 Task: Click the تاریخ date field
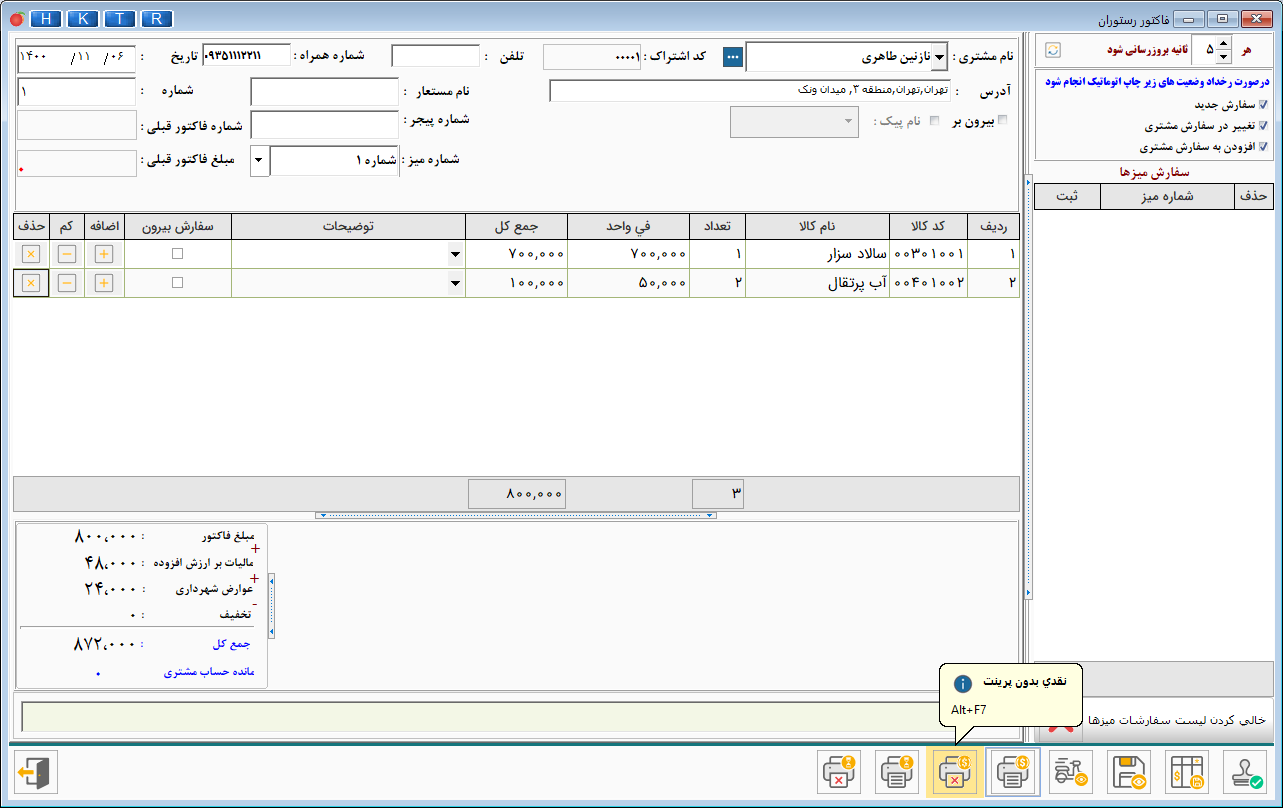pos(76,57)
